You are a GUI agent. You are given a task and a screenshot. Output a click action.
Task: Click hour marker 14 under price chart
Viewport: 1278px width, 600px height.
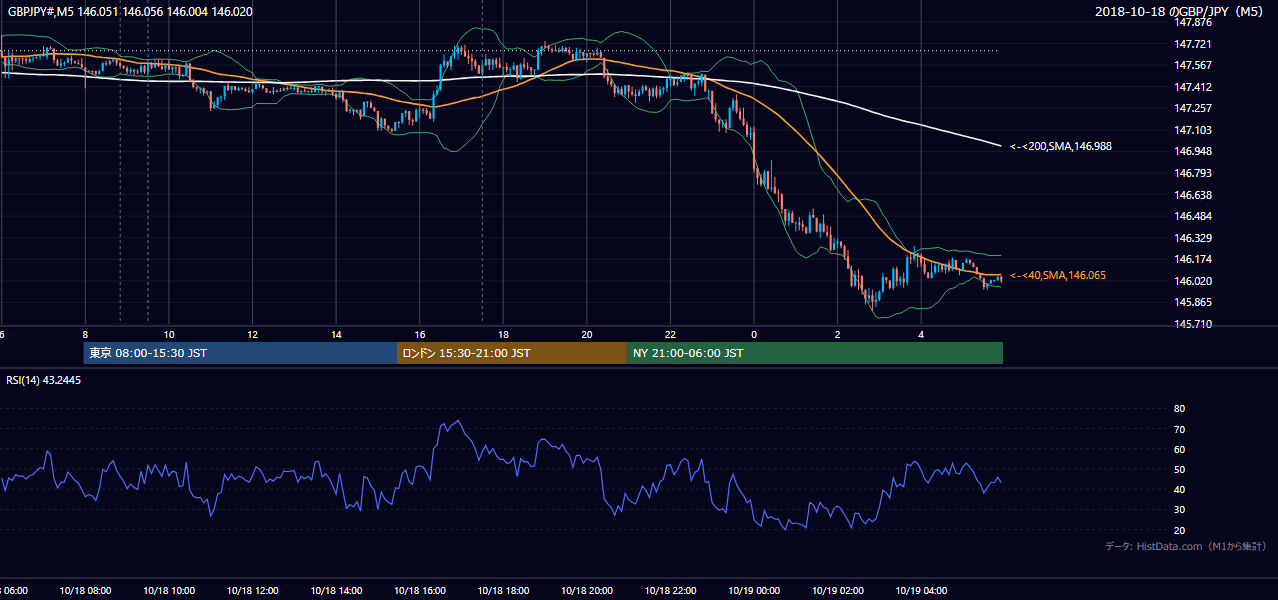336,334
